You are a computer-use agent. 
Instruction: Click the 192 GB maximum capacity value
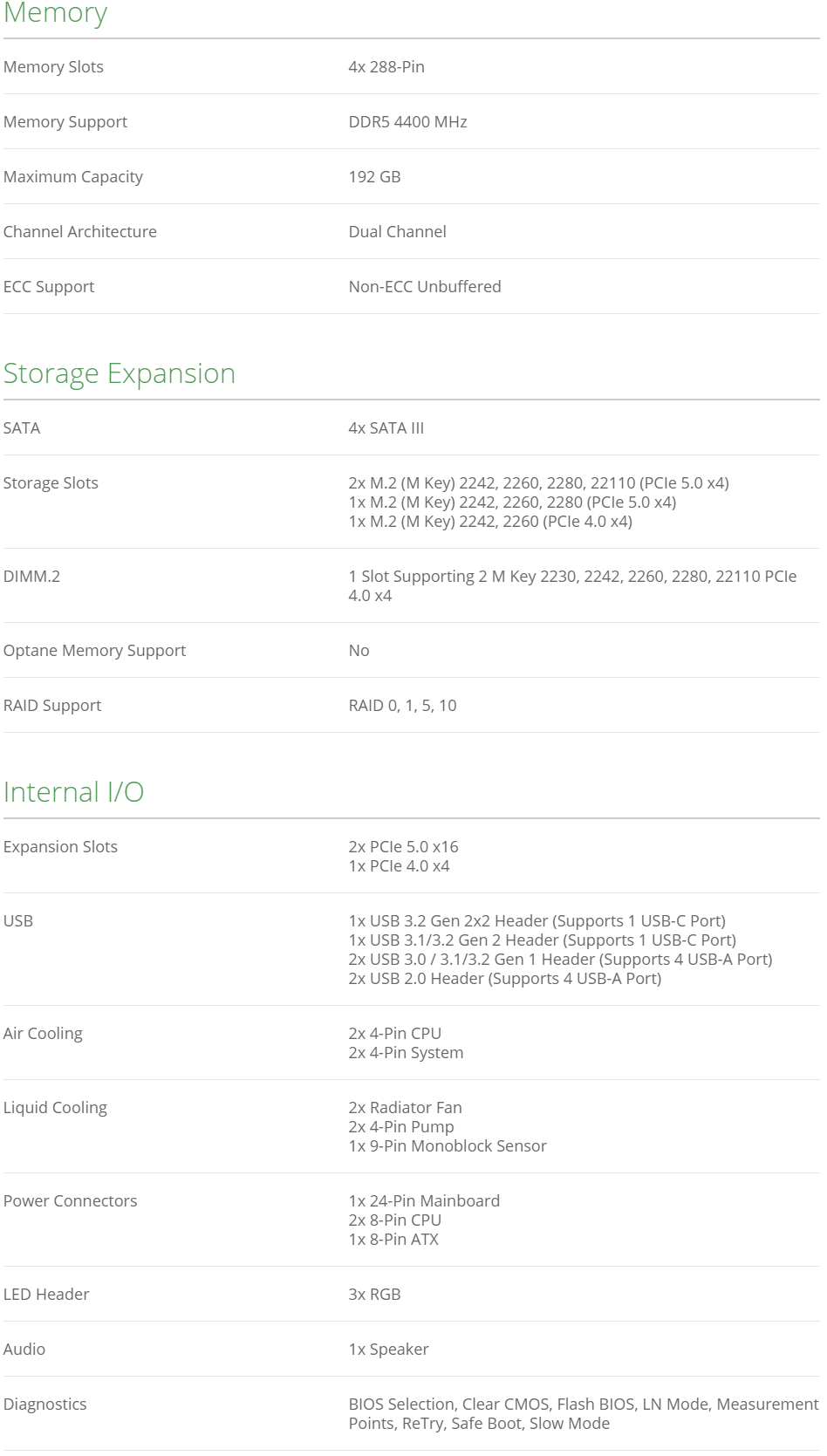(x=374, y=177)
